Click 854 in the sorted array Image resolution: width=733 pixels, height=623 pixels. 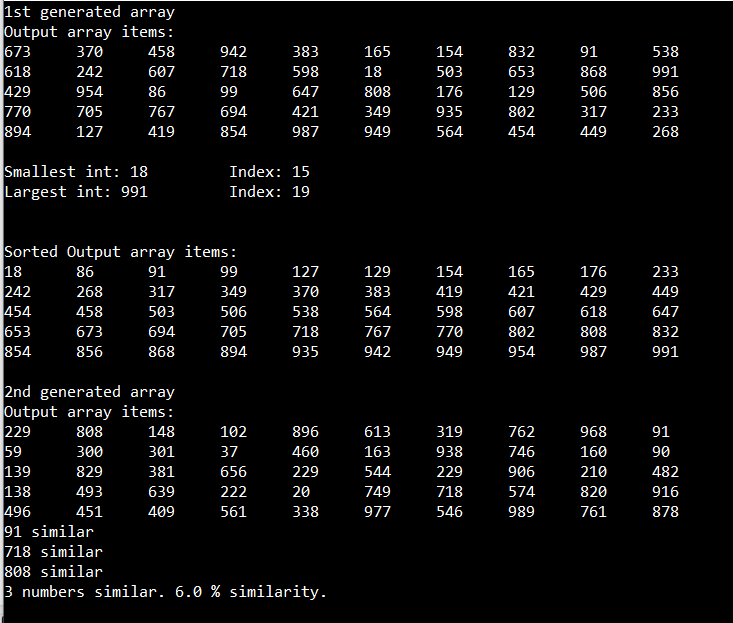point(17,352)
